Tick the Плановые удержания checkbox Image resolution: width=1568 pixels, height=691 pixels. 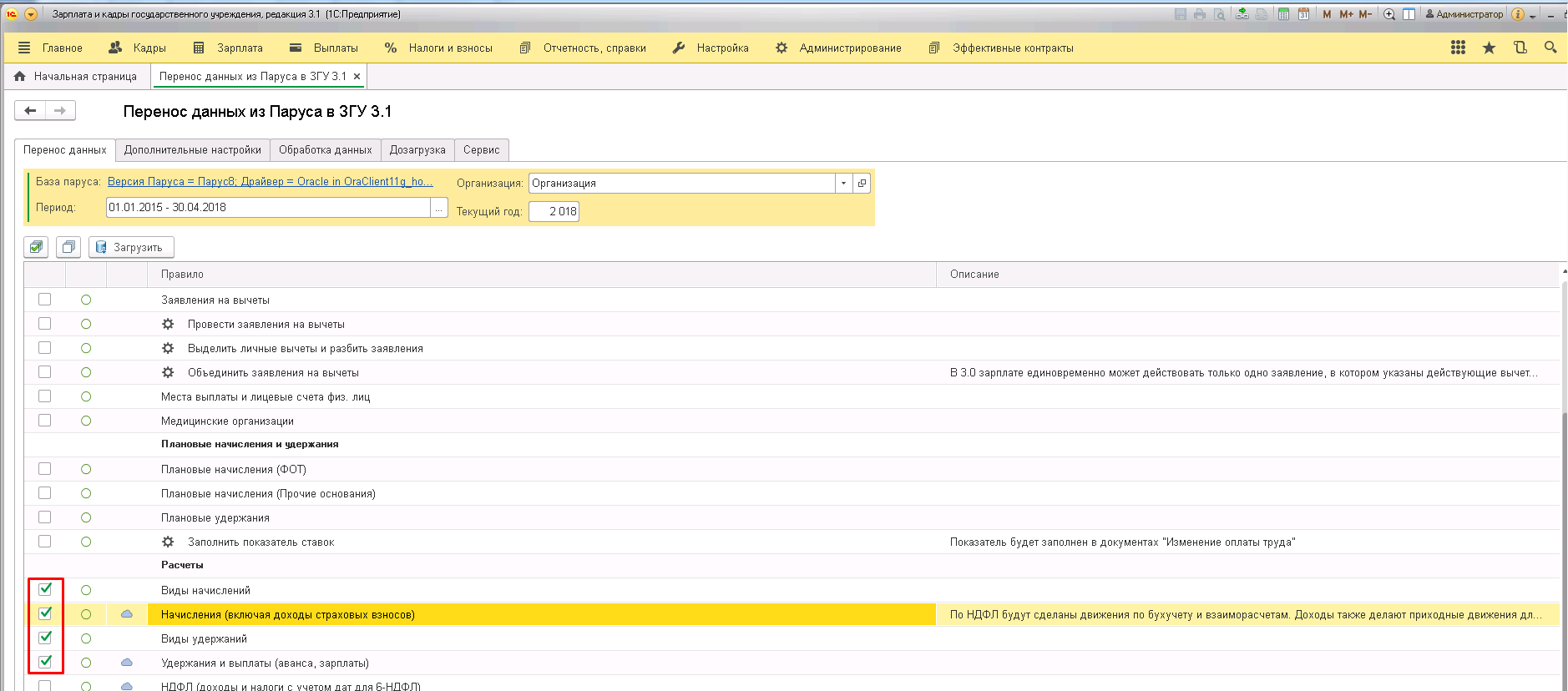click(x=45, y=517)
